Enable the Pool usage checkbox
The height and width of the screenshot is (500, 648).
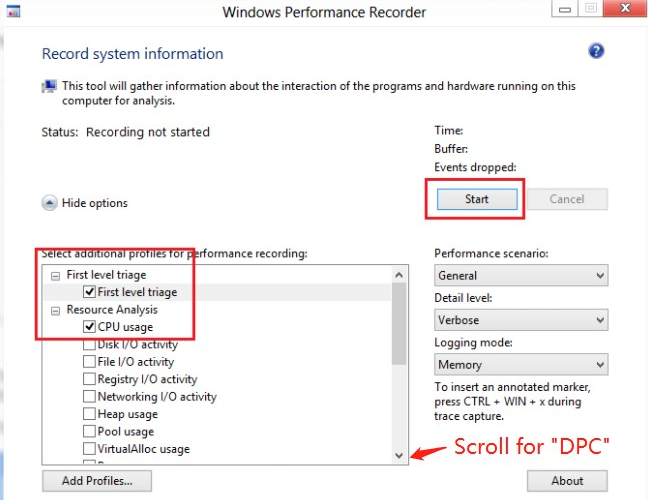tap(89, 431)
